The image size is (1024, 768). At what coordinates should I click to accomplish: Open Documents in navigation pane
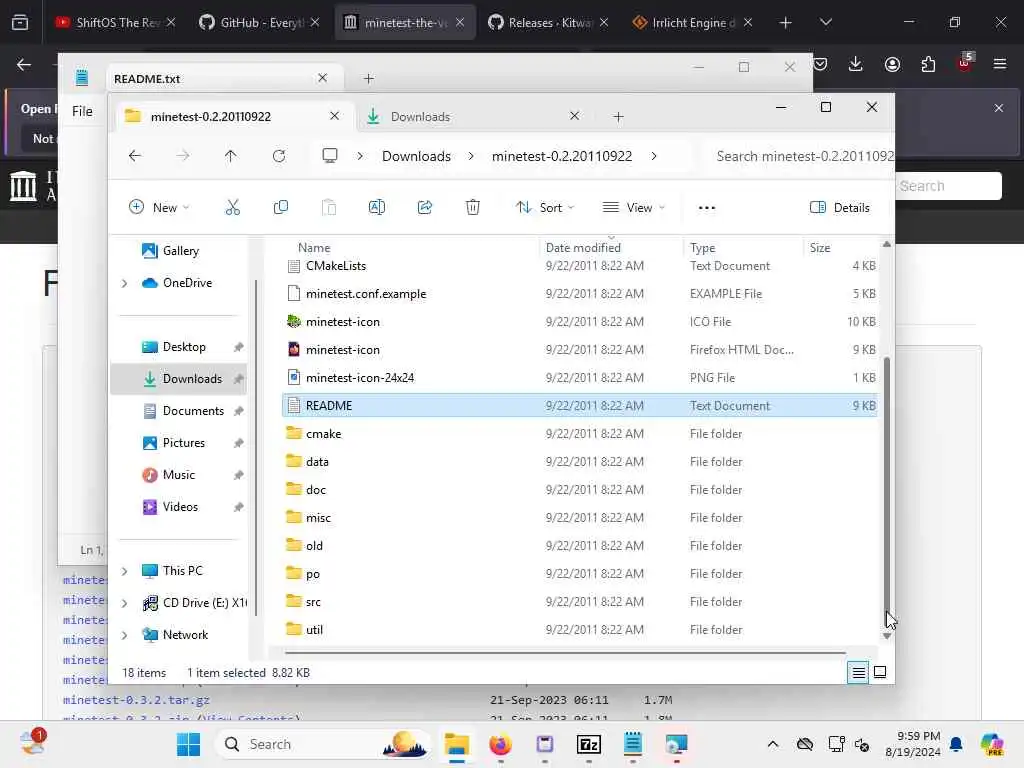pyautogui.click(x=193, y=411)
